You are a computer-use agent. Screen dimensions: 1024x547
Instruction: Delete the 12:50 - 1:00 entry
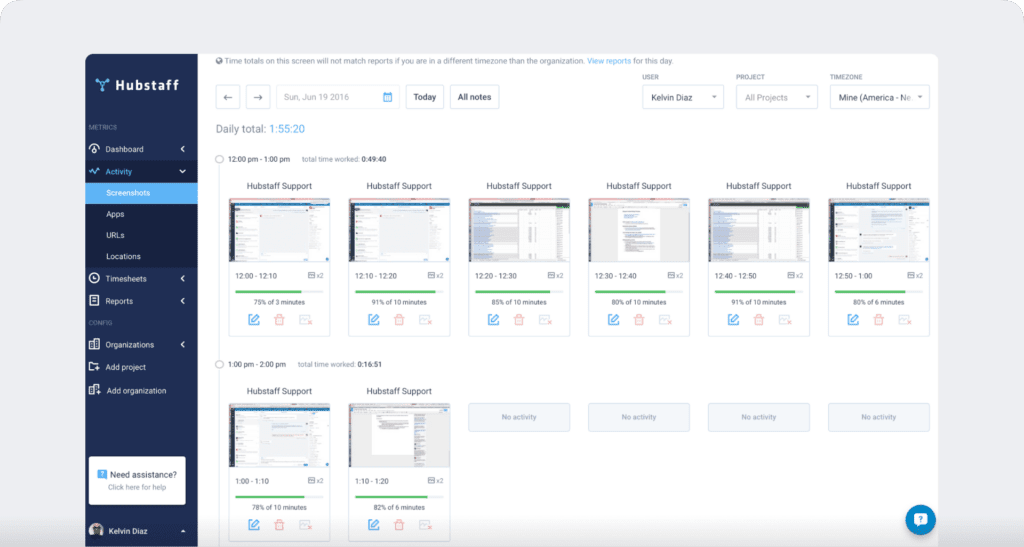pos(878,320)
